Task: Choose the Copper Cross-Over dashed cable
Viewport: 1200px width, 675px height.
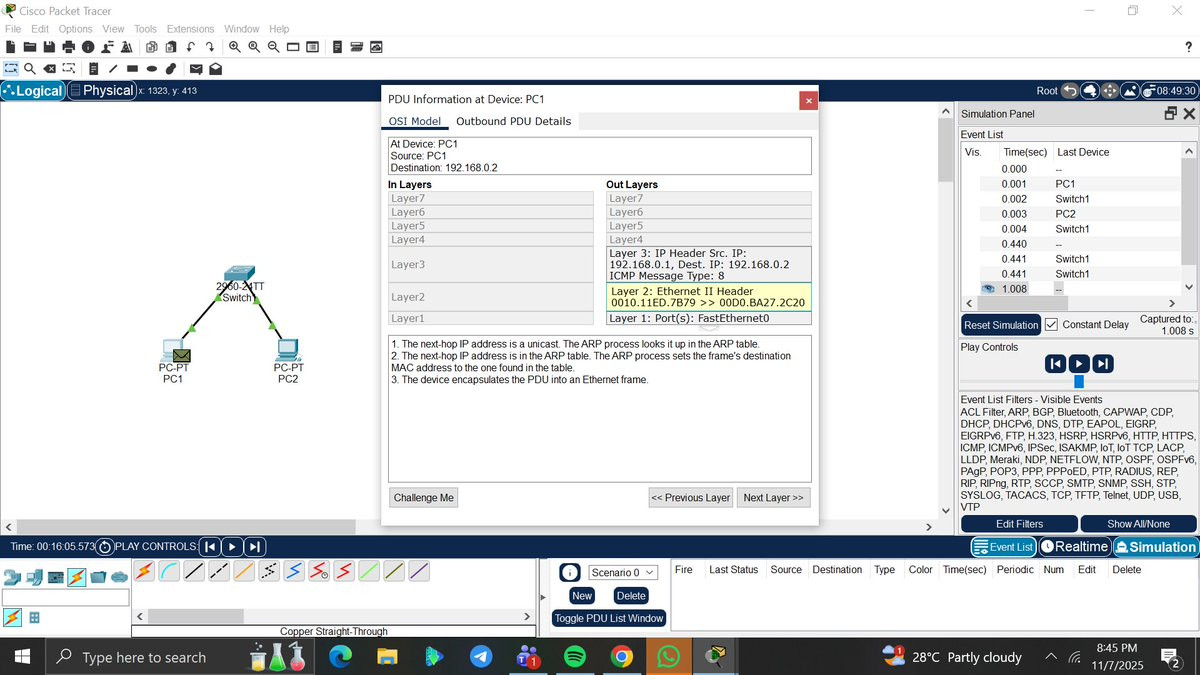Action: pyautogui.click(x=219, y=572)
